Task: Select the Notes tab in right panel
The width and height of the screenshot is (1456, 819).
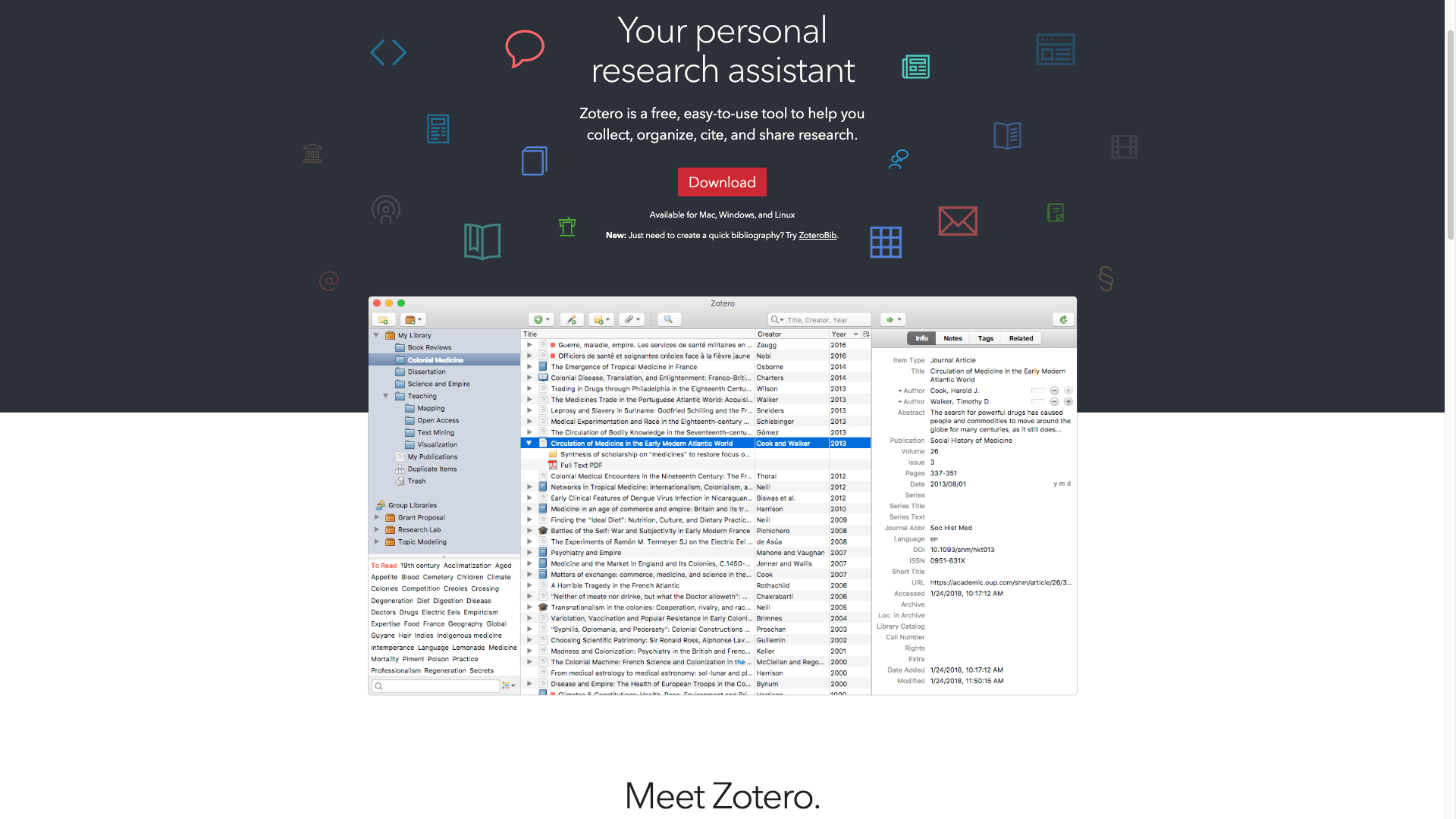Action: coord(952,338)
